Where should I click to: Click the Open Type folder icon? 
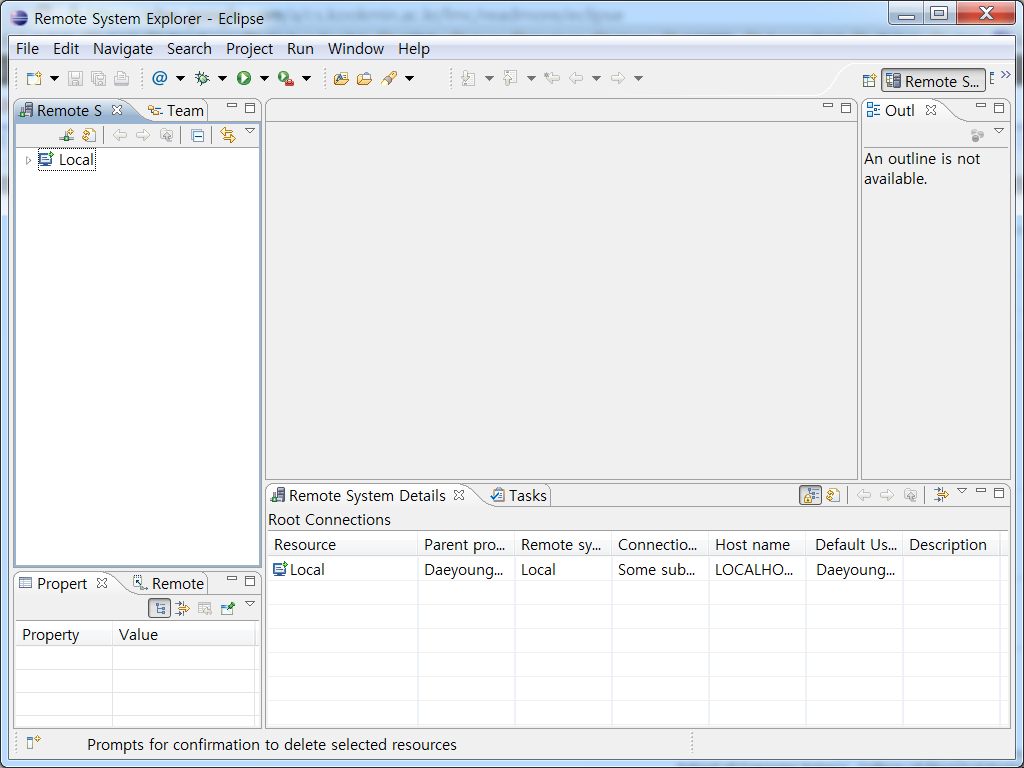[x=341, y=78]
